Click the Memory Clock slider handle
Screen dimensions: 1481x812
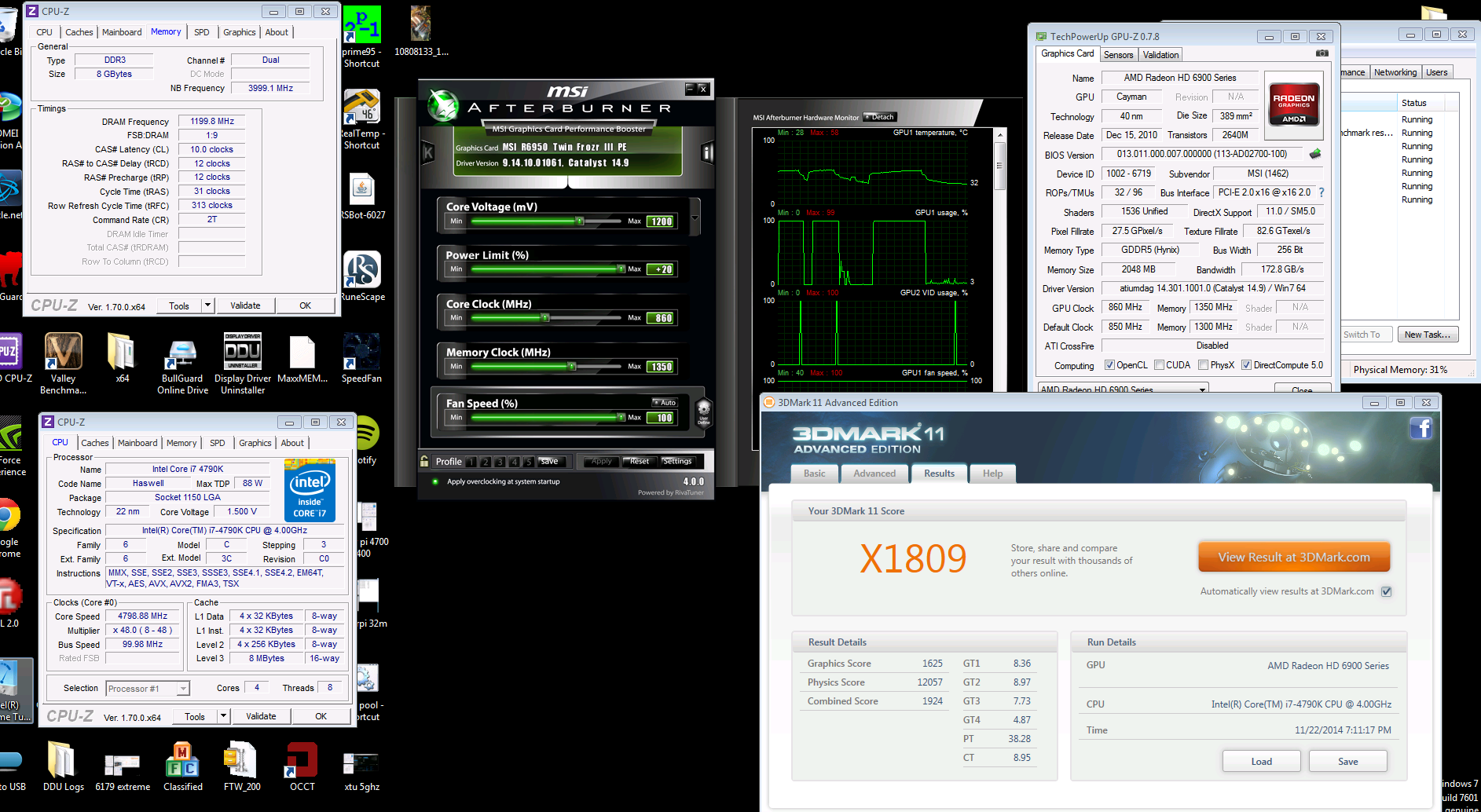(x=571, y=367)
